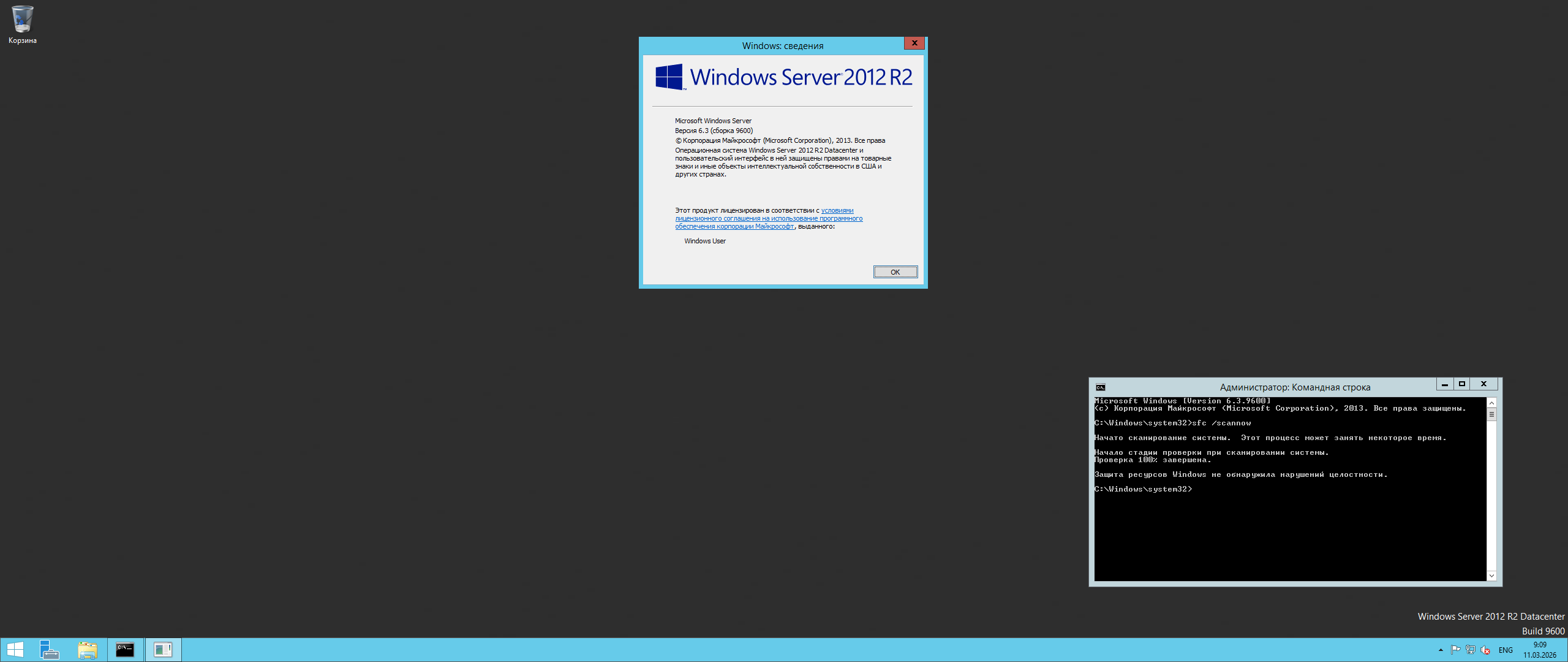
Task: Click console scrollbar down arrow
Action: coord(1492,576)
